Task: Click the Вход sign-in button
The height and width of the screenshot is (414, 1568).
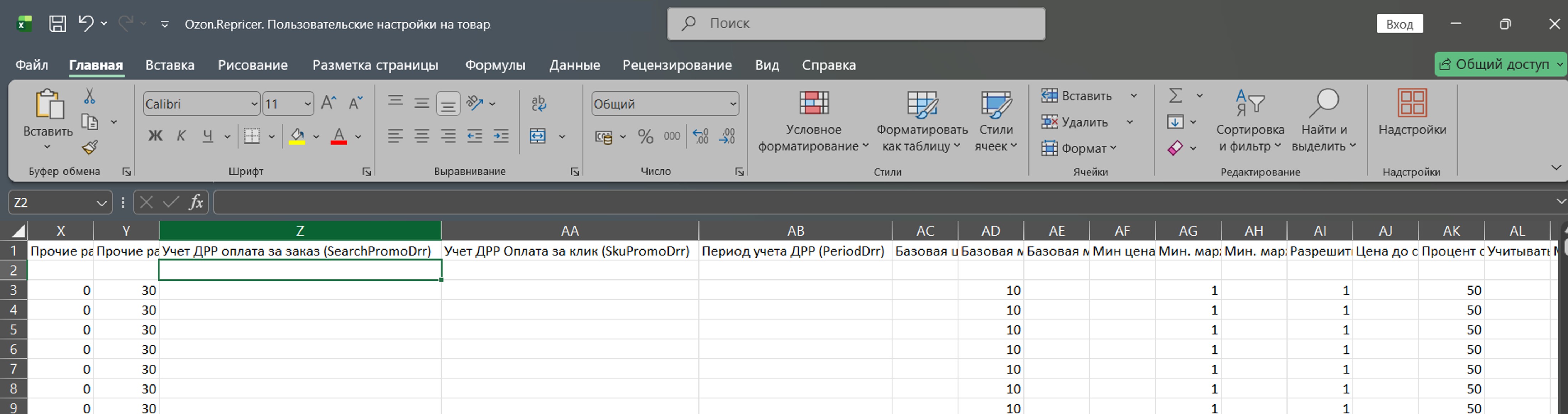Action: (x=1399, y=24)
